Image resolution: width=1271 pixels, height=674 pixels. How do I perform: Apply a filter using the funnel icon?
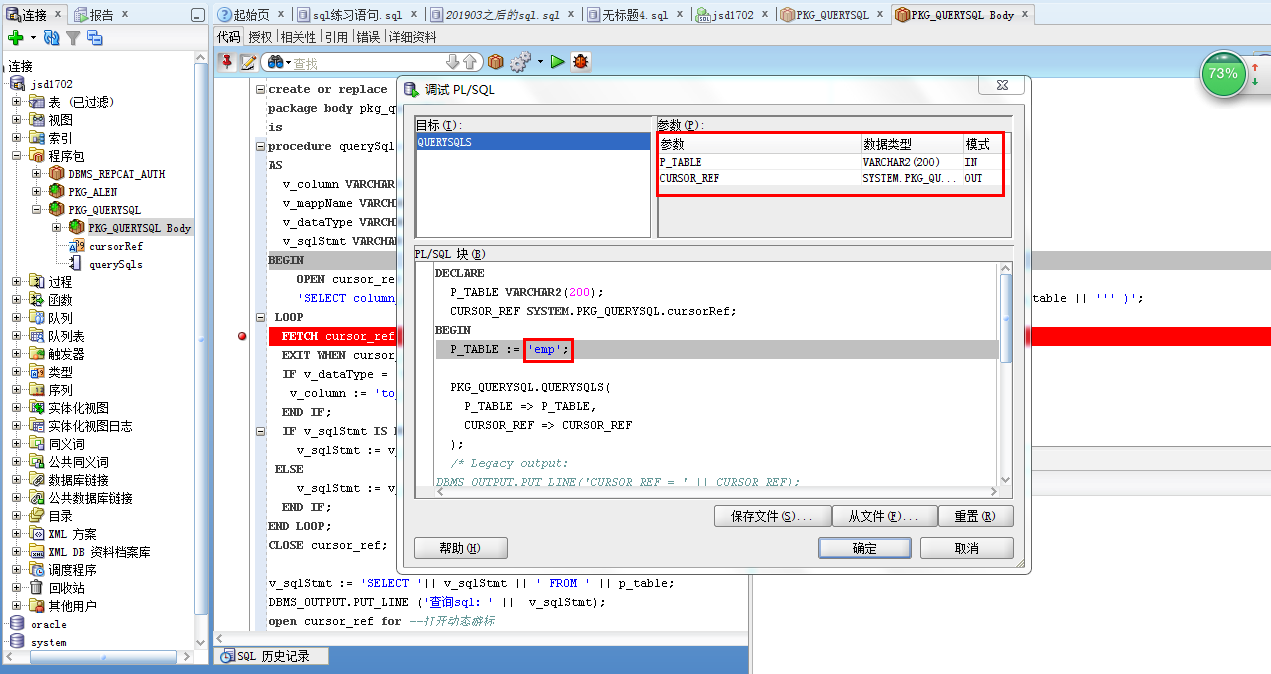[74, 37]
